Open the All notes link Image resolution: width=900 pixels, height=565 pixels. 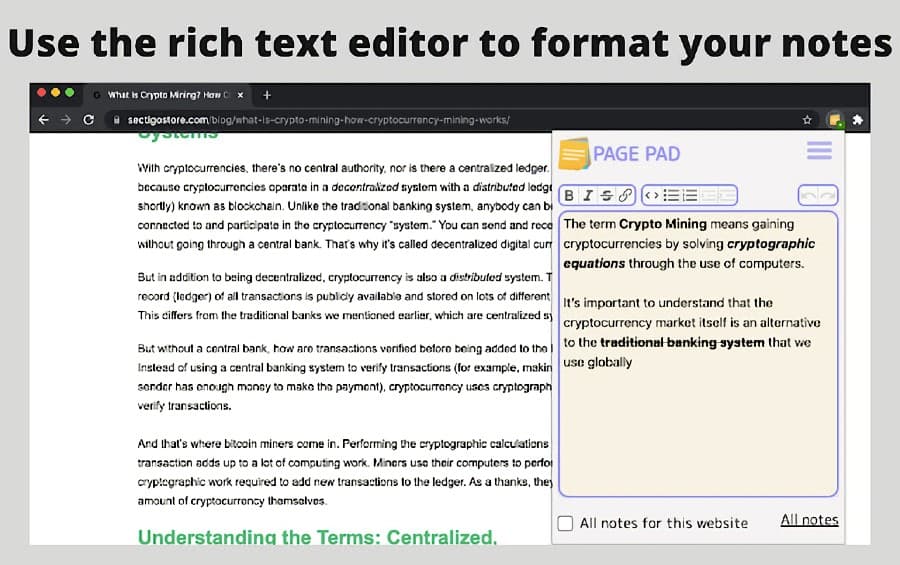(x=809, y=520)
